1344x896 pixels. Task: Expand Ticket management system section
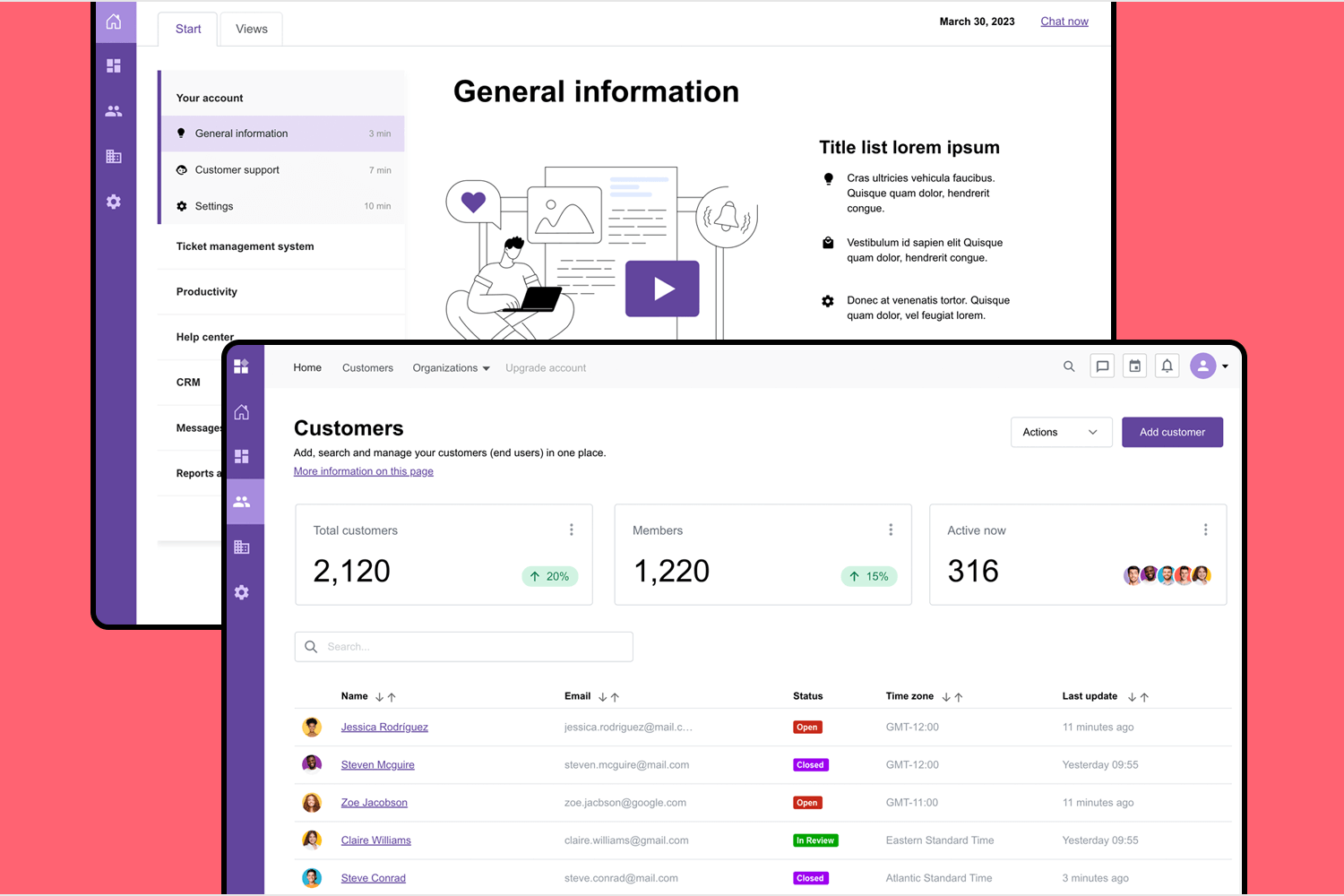(x=281, y=246)
